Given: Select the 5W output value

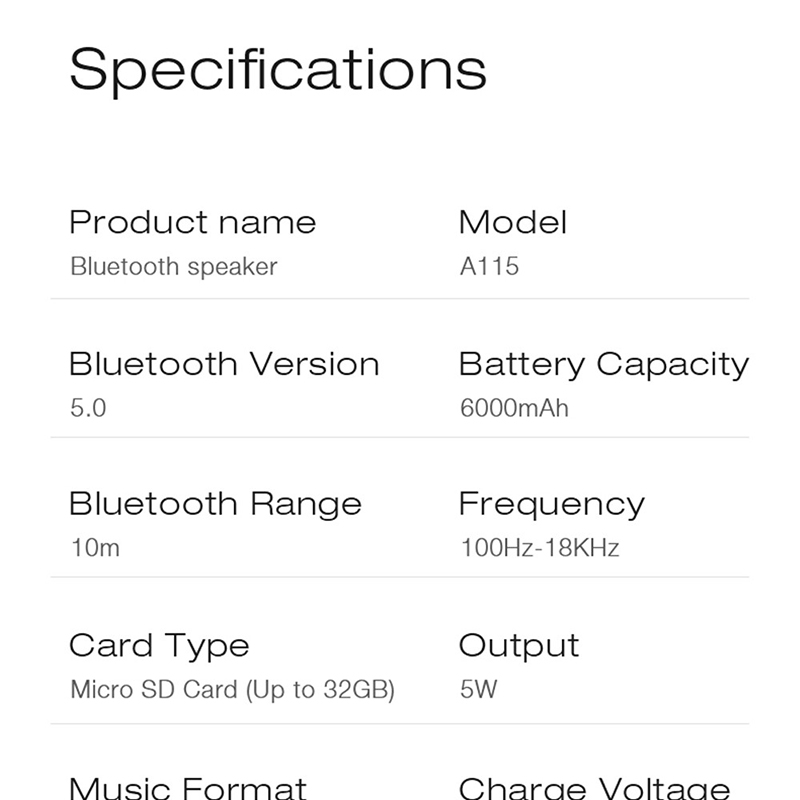Looking at the screenshot, I should click(479, 690).
